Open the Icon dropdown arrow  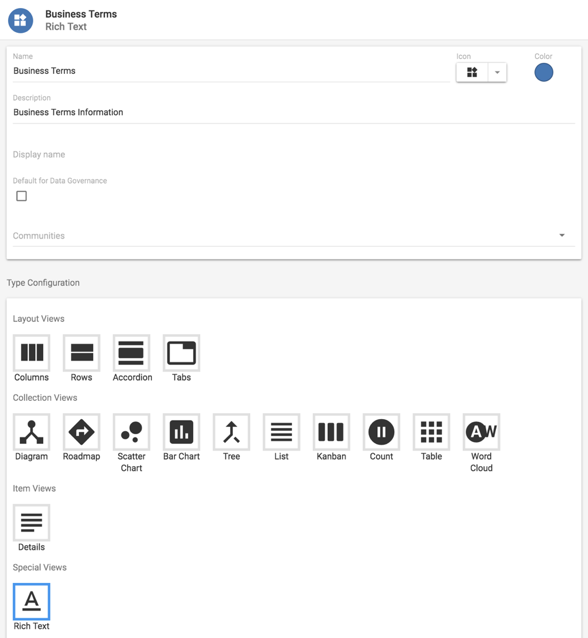(x=497, y=72)
